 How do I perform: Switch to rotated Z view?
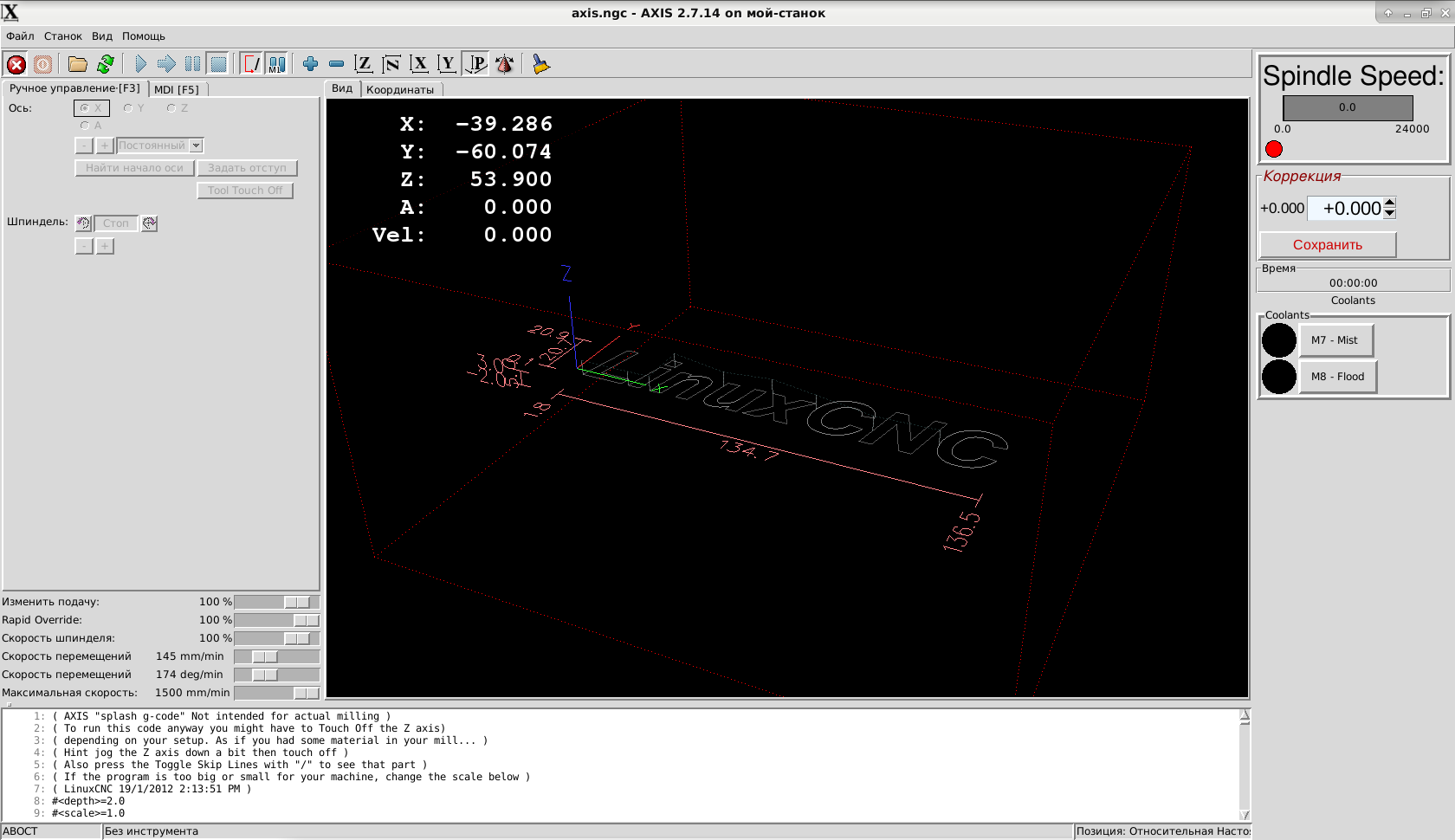click(391, 64)
